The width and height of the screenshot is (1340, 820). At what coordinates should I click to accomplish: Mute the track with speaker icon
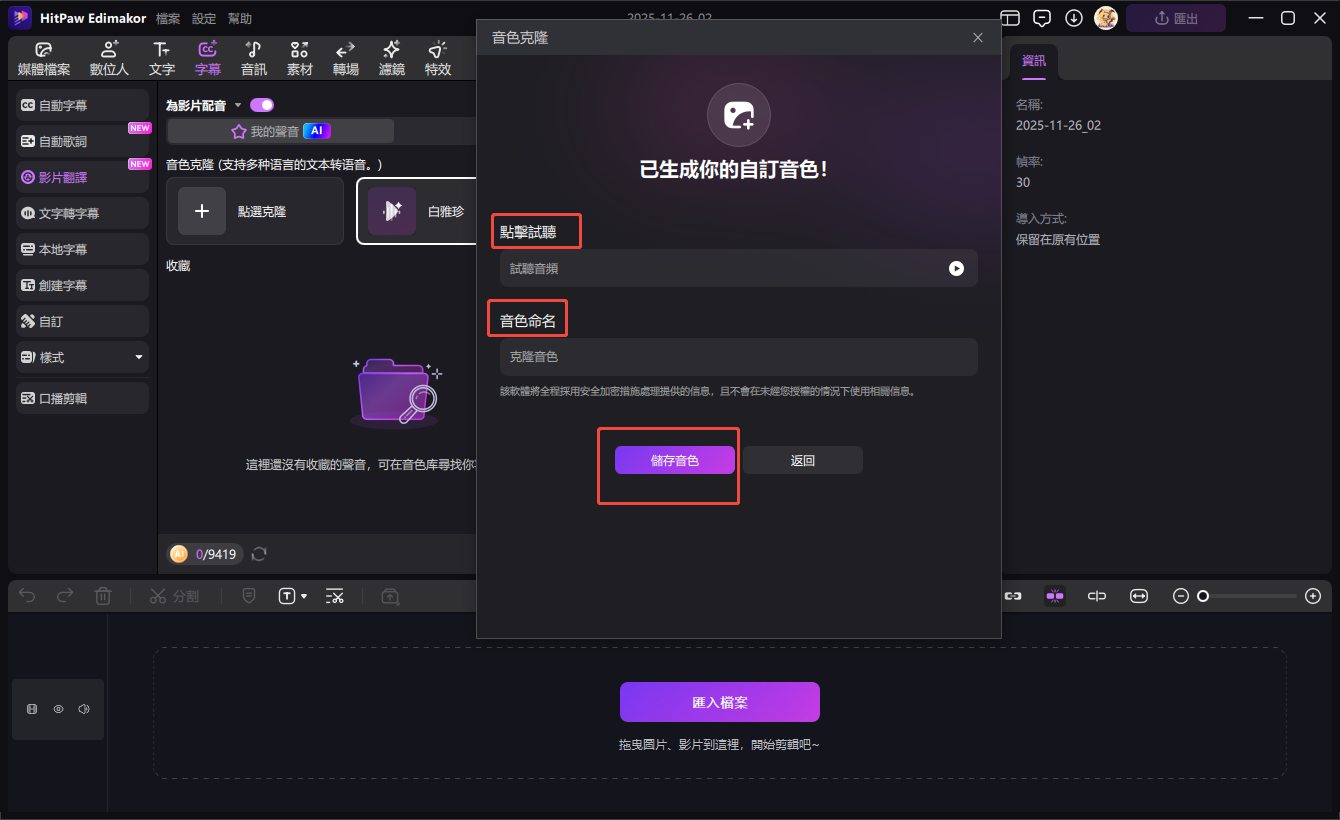[84, 709]
